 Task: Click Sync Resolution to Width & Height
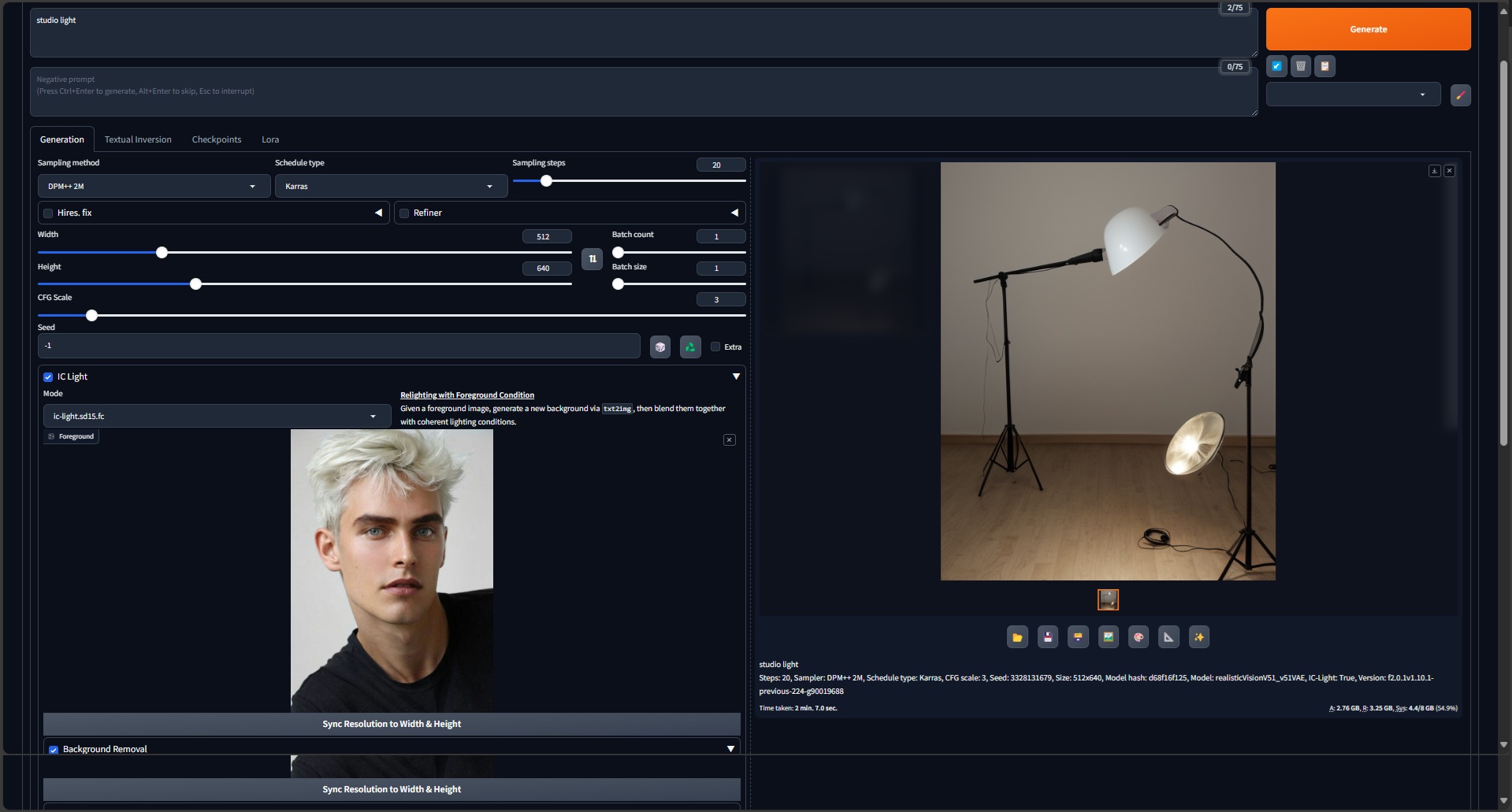(x=392, y=724)
